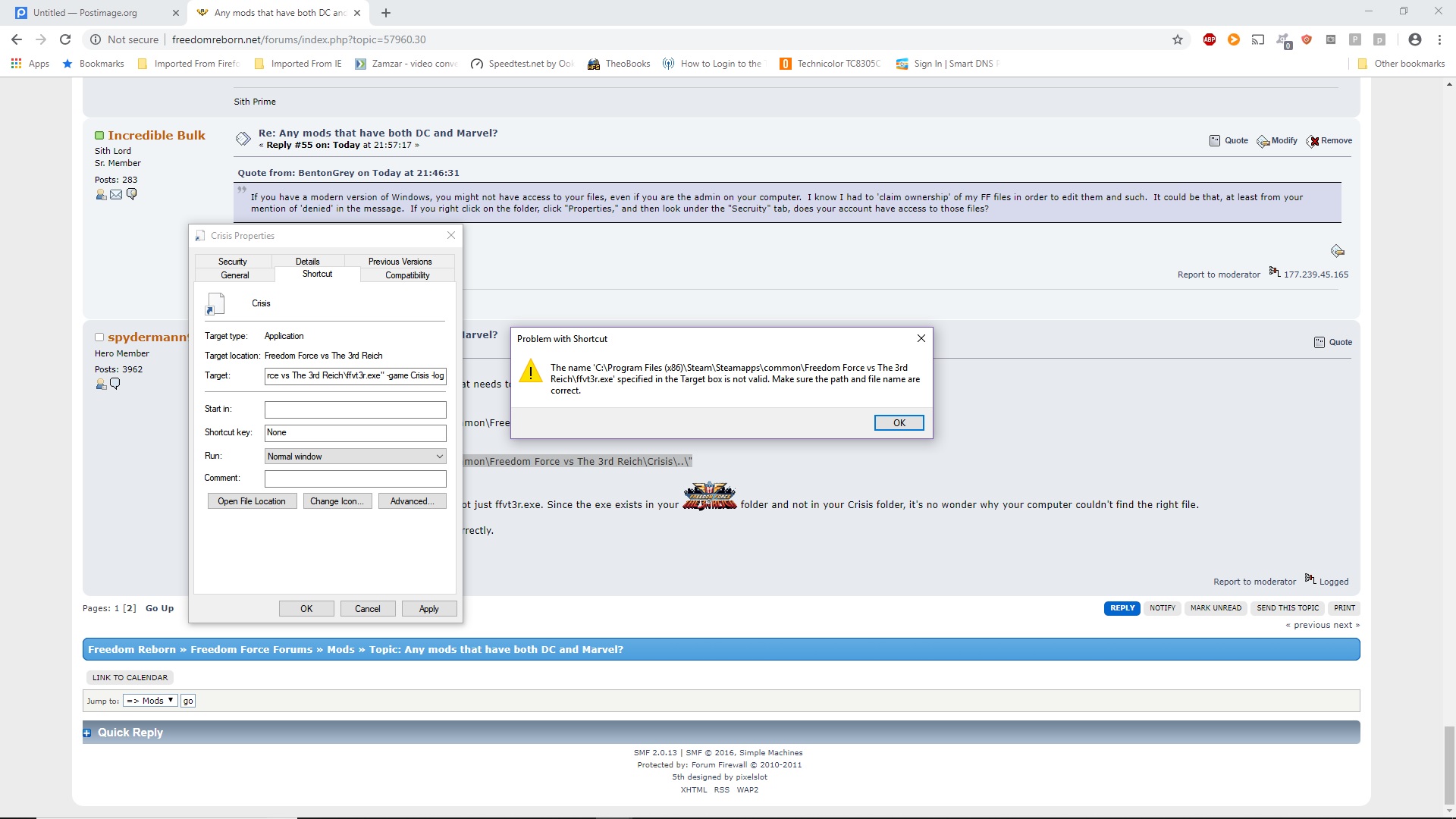
Task: Open the Jump to Mods dropdown
Action: click(151, 701)
